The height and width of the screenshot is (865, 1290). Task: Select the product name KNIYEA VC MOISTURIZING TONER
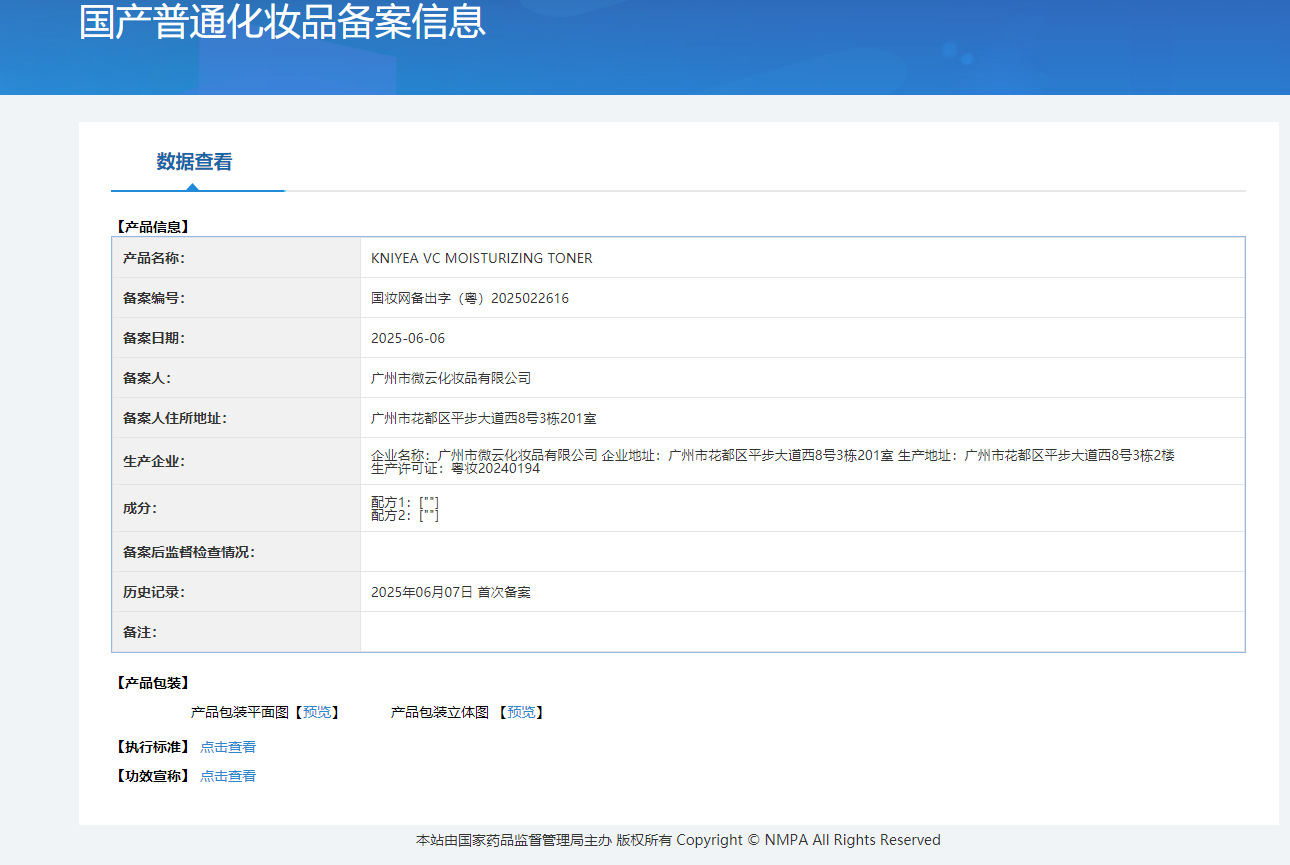tap(481, 257)
